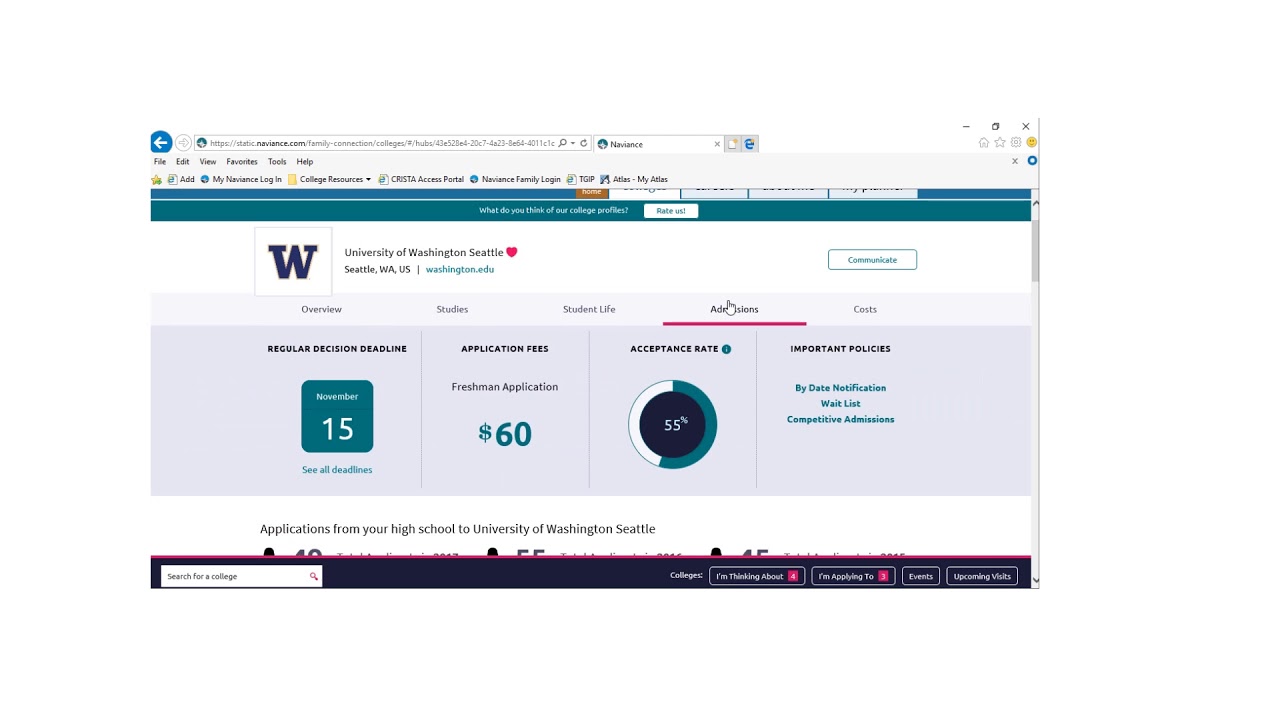The image size is (1280, 720).
Task: Open the TGIP bookmark
Action: point(581,180)
